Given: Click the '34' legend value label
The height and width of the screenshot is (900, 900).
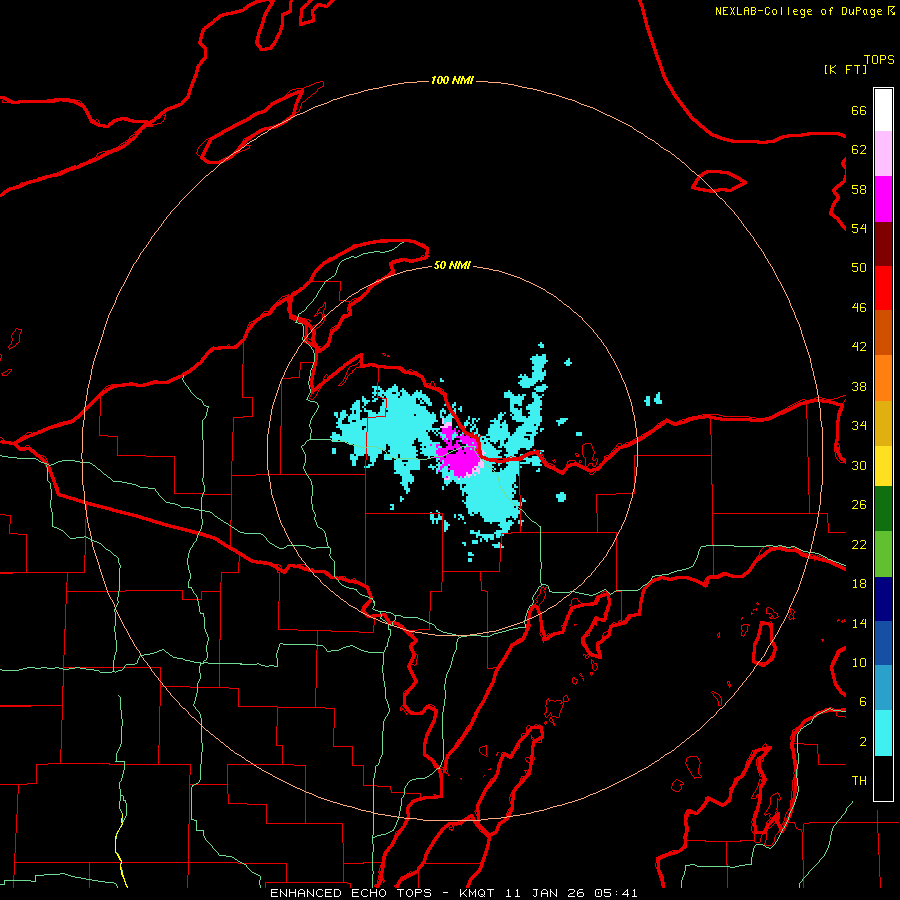Looking at the screenshot, I should (859, 425).
